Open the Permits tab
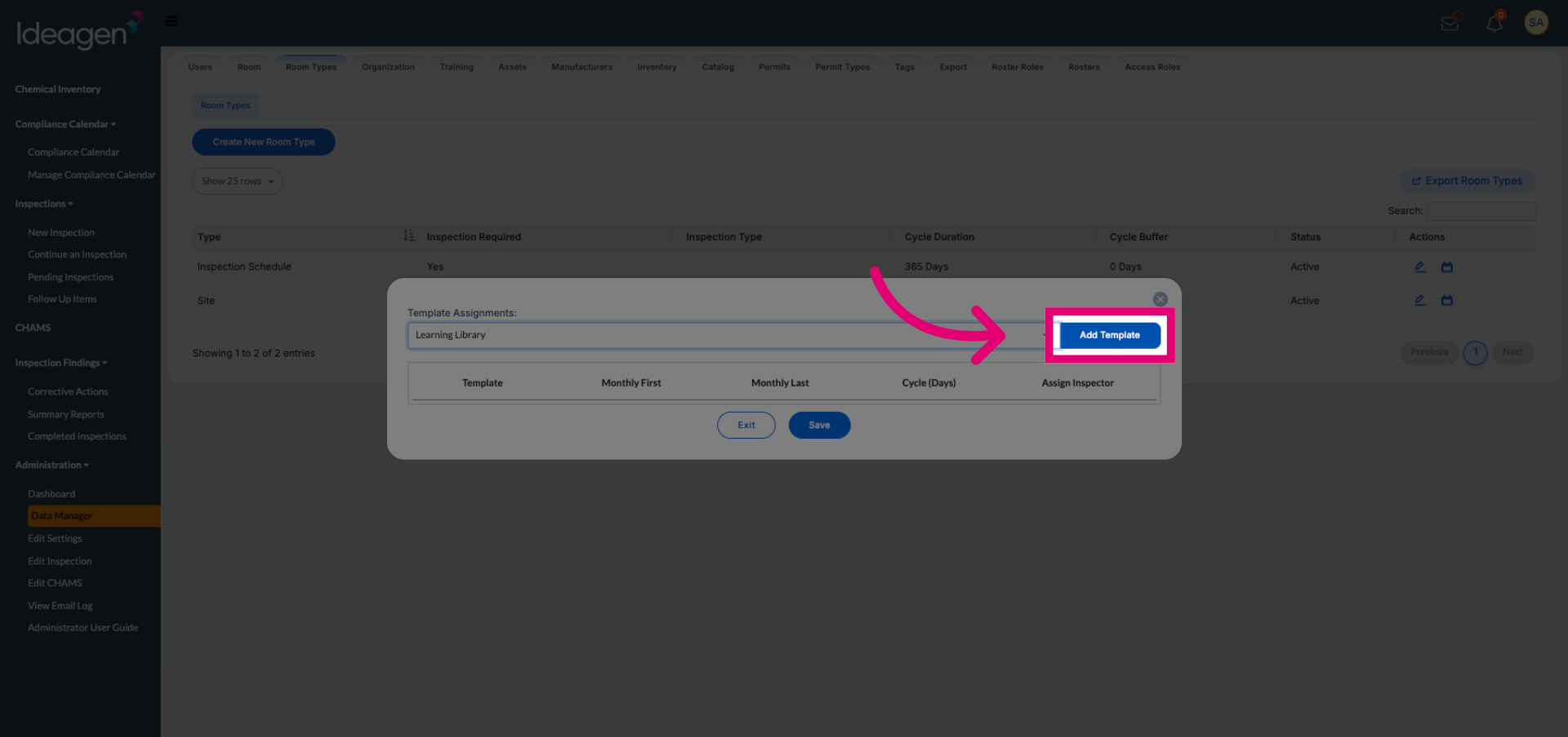 pos(774,67)
